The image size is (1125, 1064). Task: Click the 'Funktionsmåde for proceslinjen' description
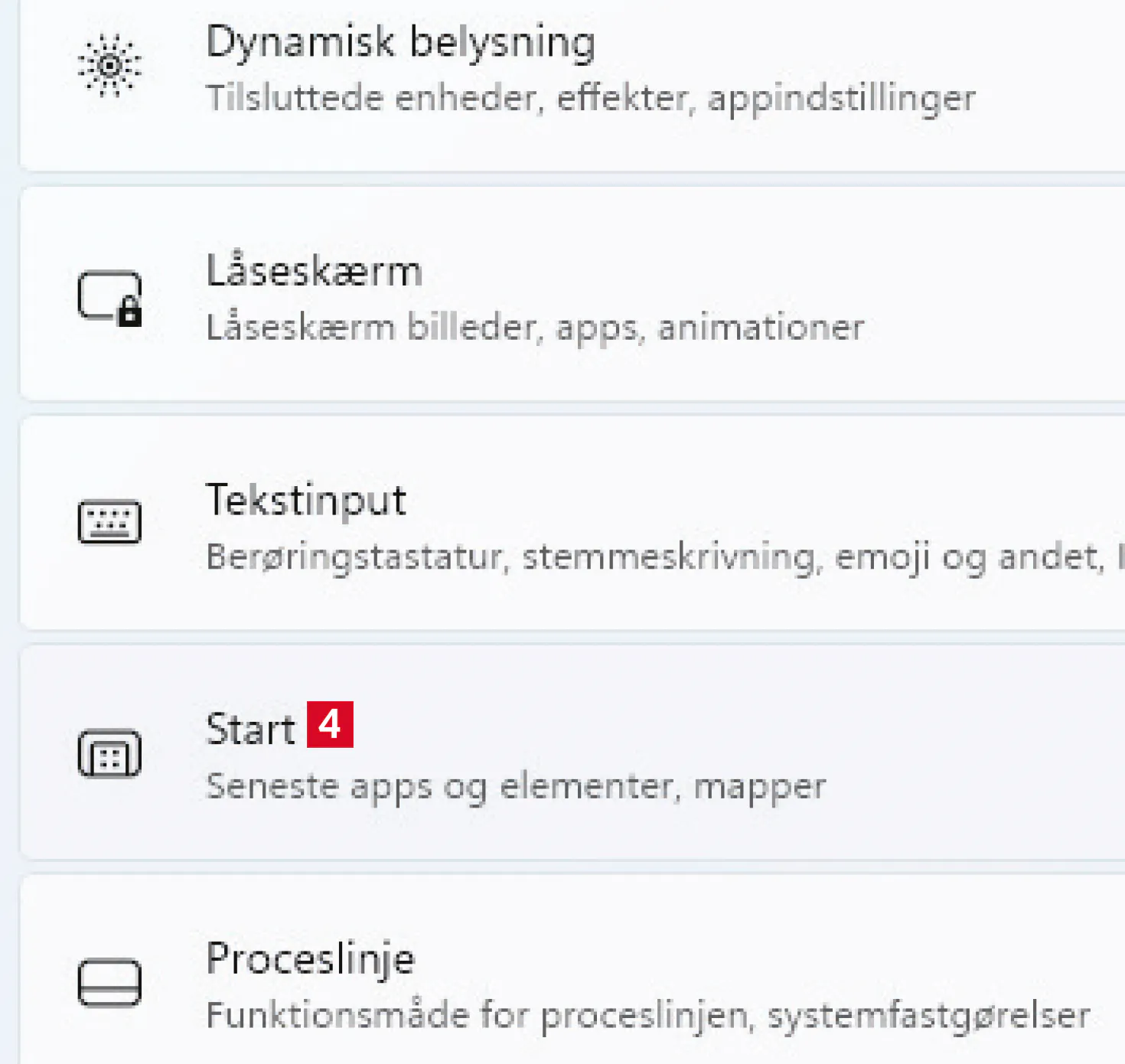click(647, 1016)
